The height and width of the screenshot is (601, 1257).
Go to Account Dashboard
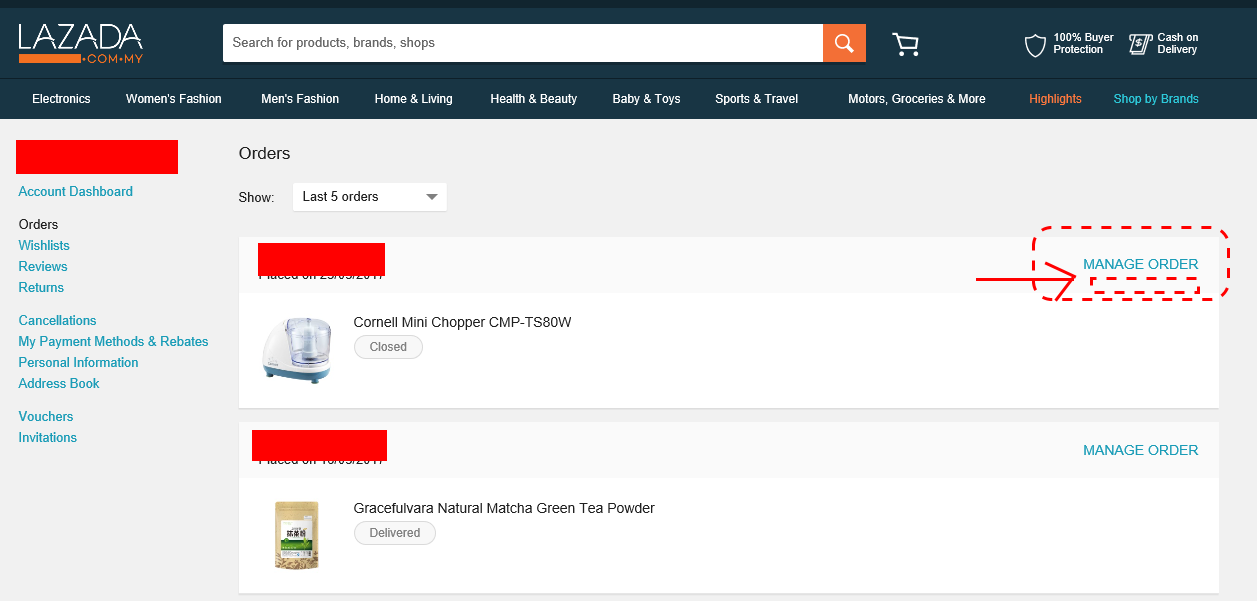click(x=76, y=191)
